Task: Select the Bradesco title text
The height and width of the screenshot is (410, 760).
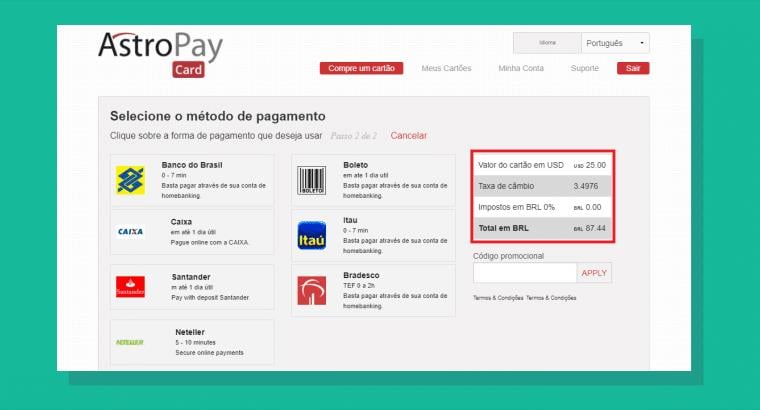Action: (x=361, y=275)
